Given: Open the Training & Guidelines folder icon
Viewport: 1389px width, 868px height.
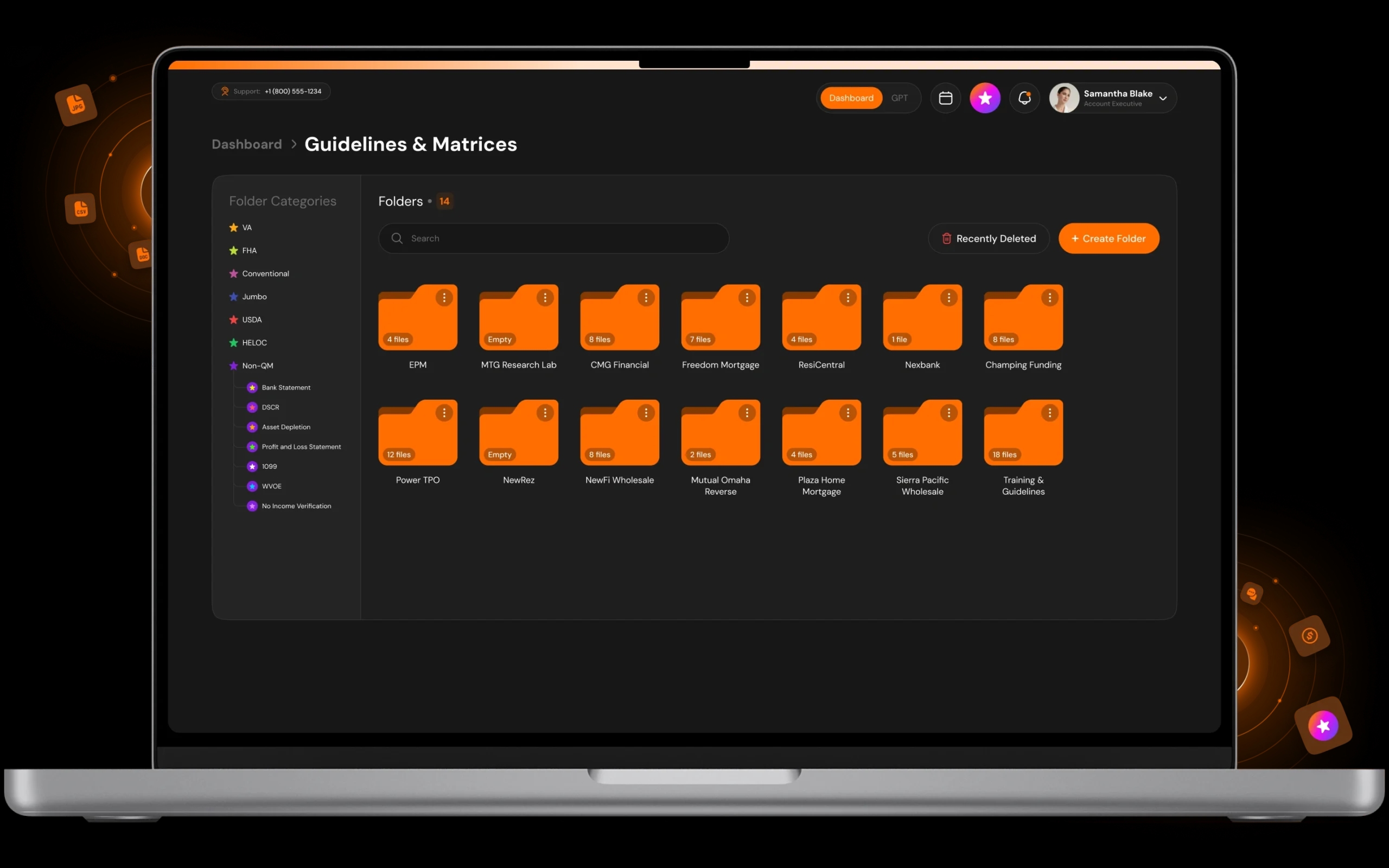Looking at the screenshot, I should 1023,433.
